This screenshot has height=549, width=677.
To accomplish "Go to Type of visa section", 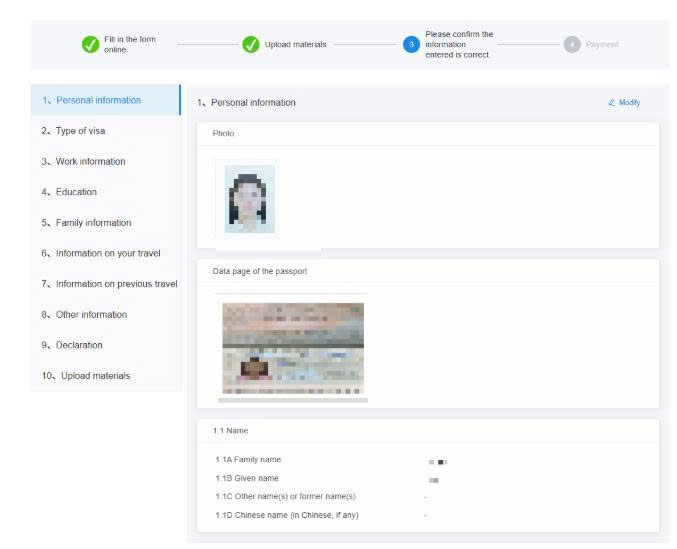I will (106, 131).
